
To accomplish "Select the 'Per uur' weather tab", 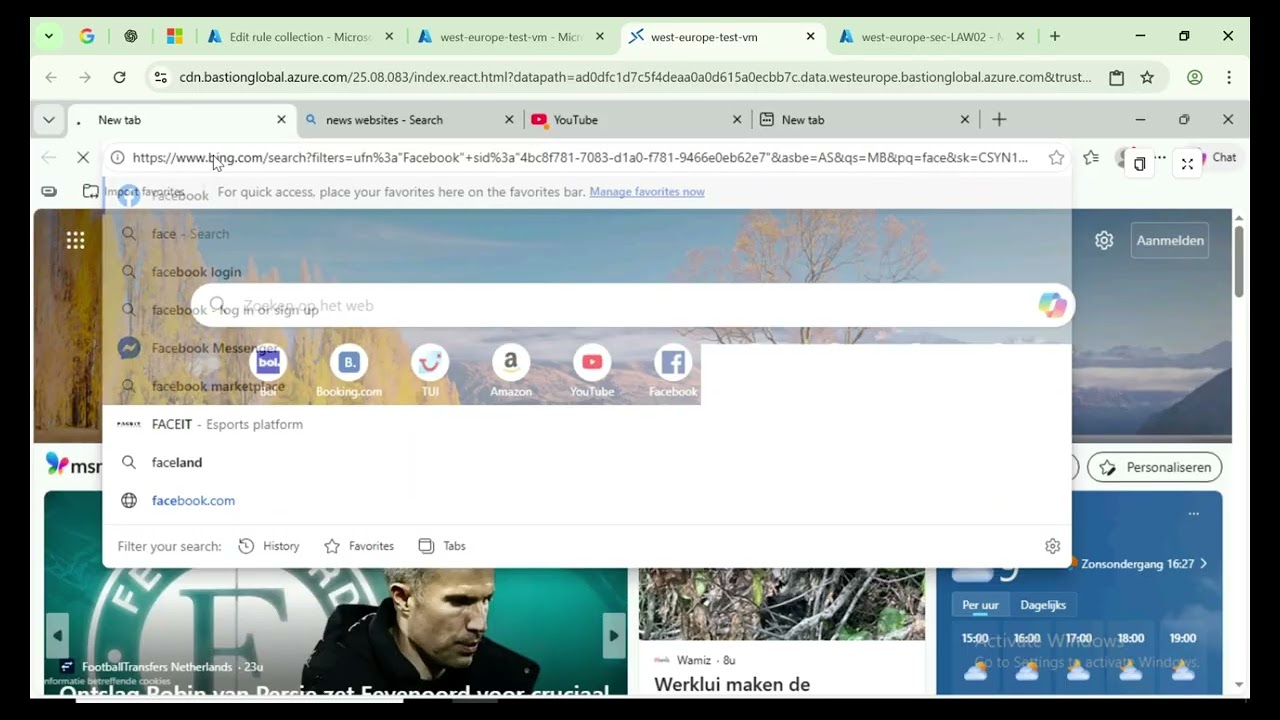I will [x=980, y=605].
